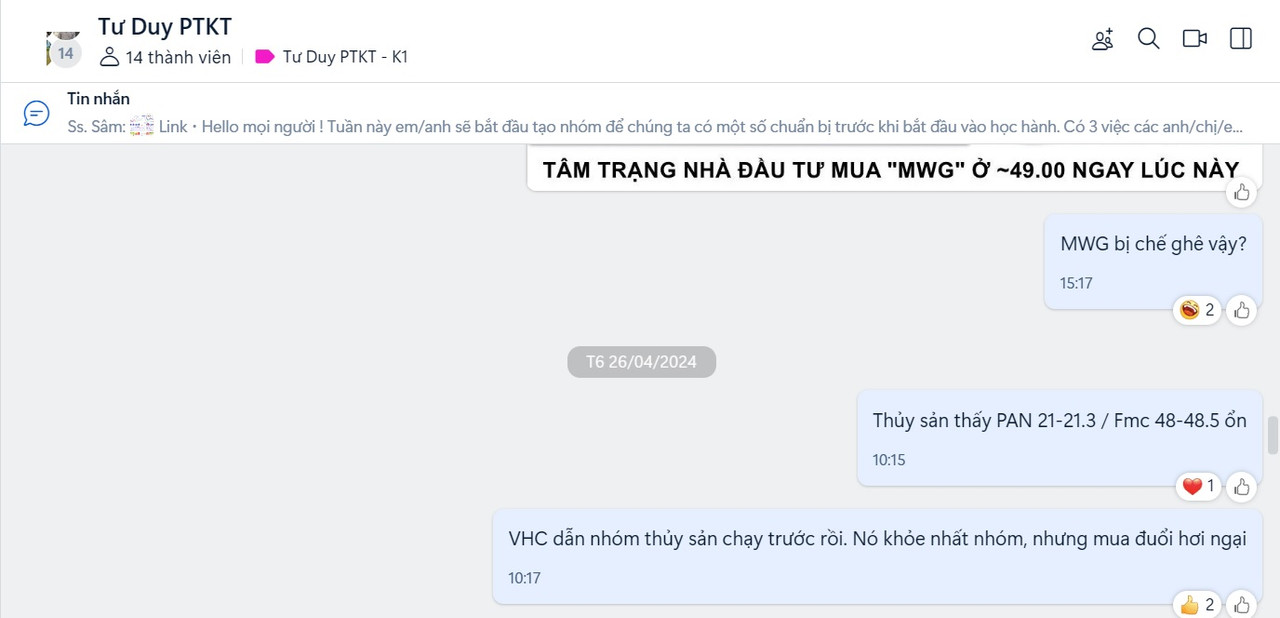Click the 'VHC dẫn nhóm thủy sản' message text
Image resolution: width=1280 pixels, height=618 pixels.
pos(877,538)
